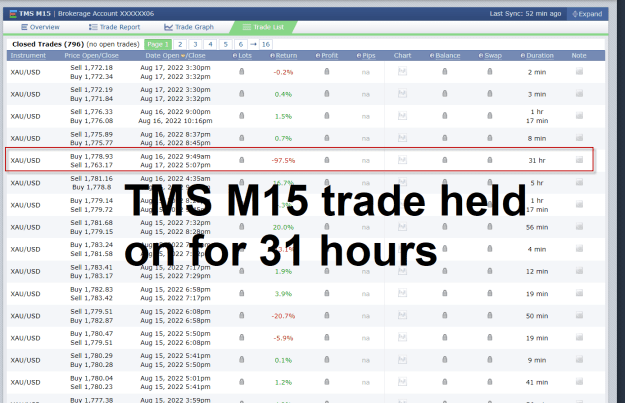Open note icon for the 50 min trade
625x403 pixels.
[x=580, y=316]
